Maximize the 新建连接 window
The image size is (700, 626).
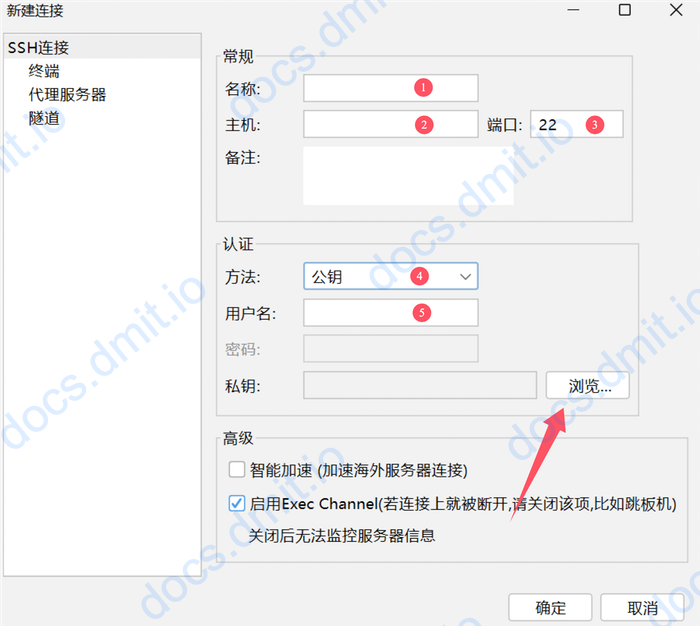pos(624,10)
